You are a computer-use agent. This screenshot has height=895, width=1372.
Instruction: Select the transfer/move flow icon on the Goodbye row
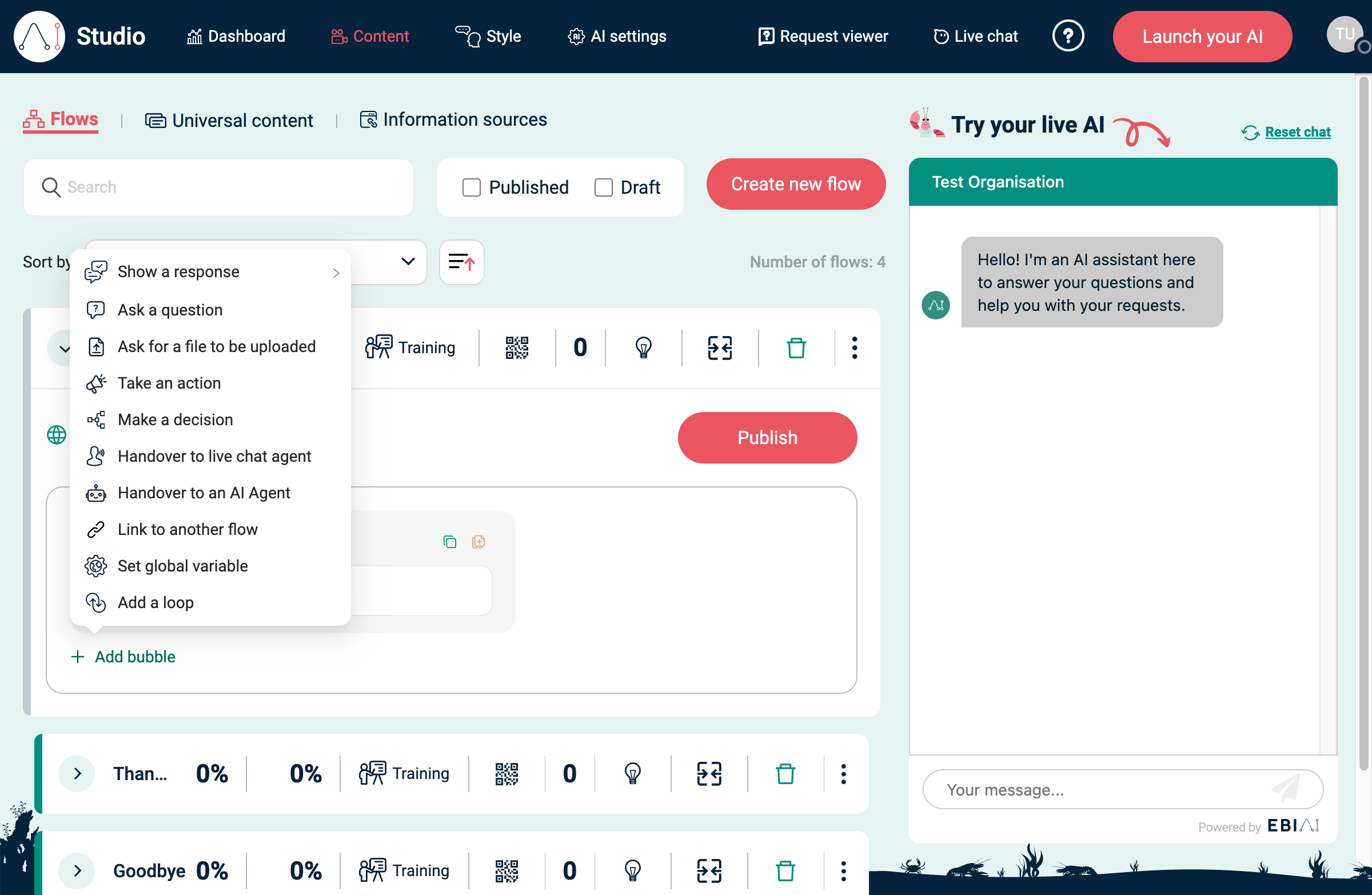click(x=709, y=870)
